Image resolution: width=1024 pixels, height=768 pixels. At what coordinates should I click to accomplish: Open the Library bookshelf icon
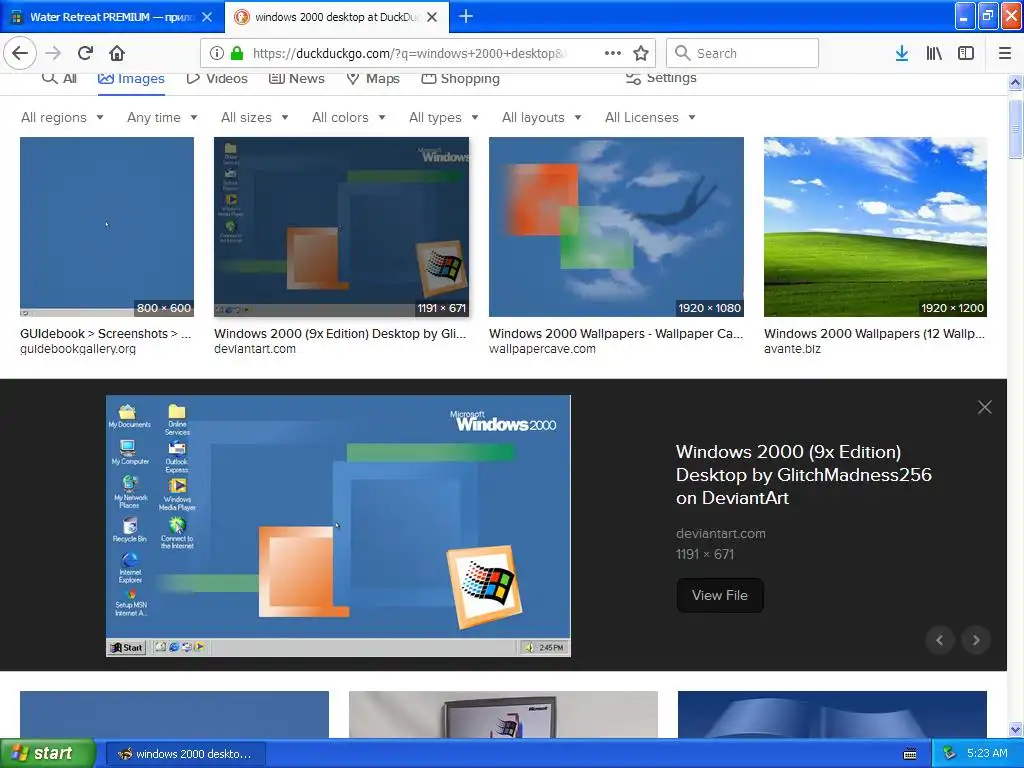(934, 53)
